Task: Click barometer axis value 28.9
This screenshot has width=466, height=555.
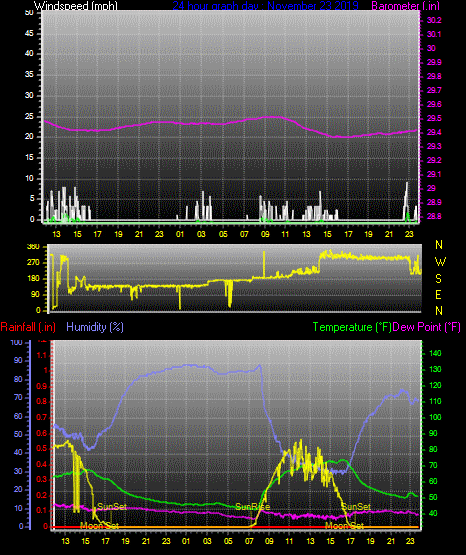Action: (x=434, y=202)
